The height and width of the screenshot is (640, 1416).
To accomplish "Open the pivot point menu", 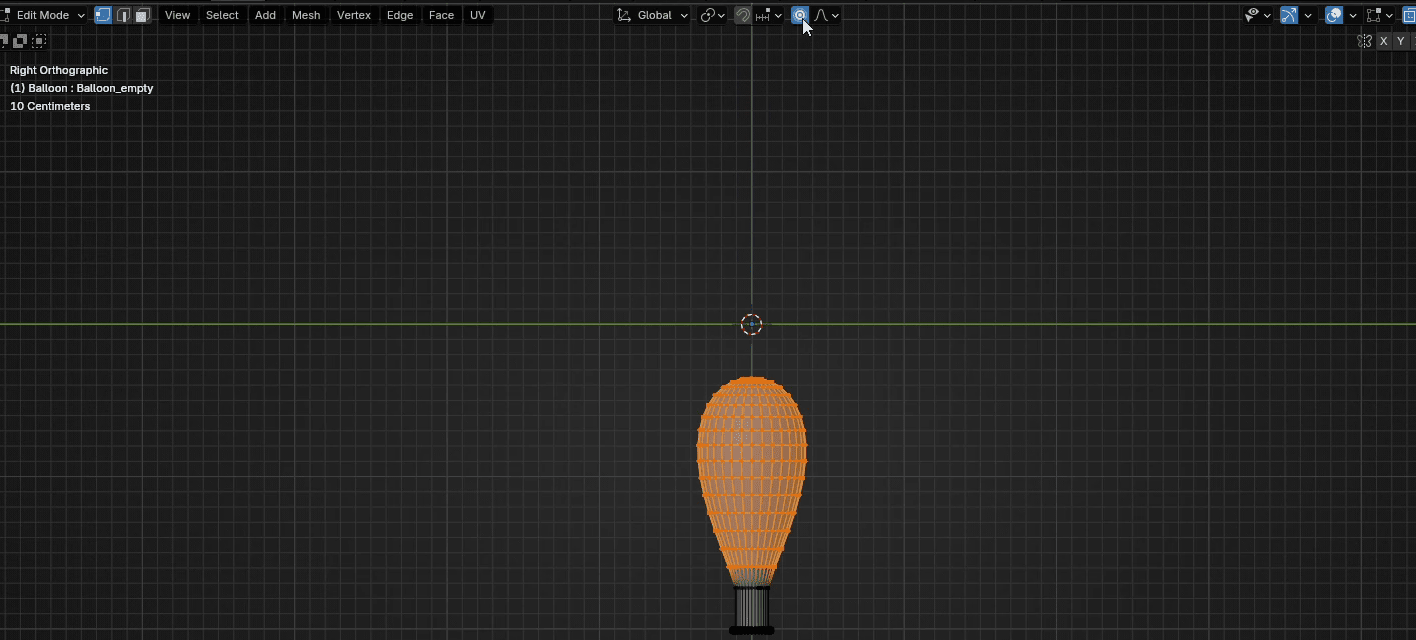I will tap(712, 15).
